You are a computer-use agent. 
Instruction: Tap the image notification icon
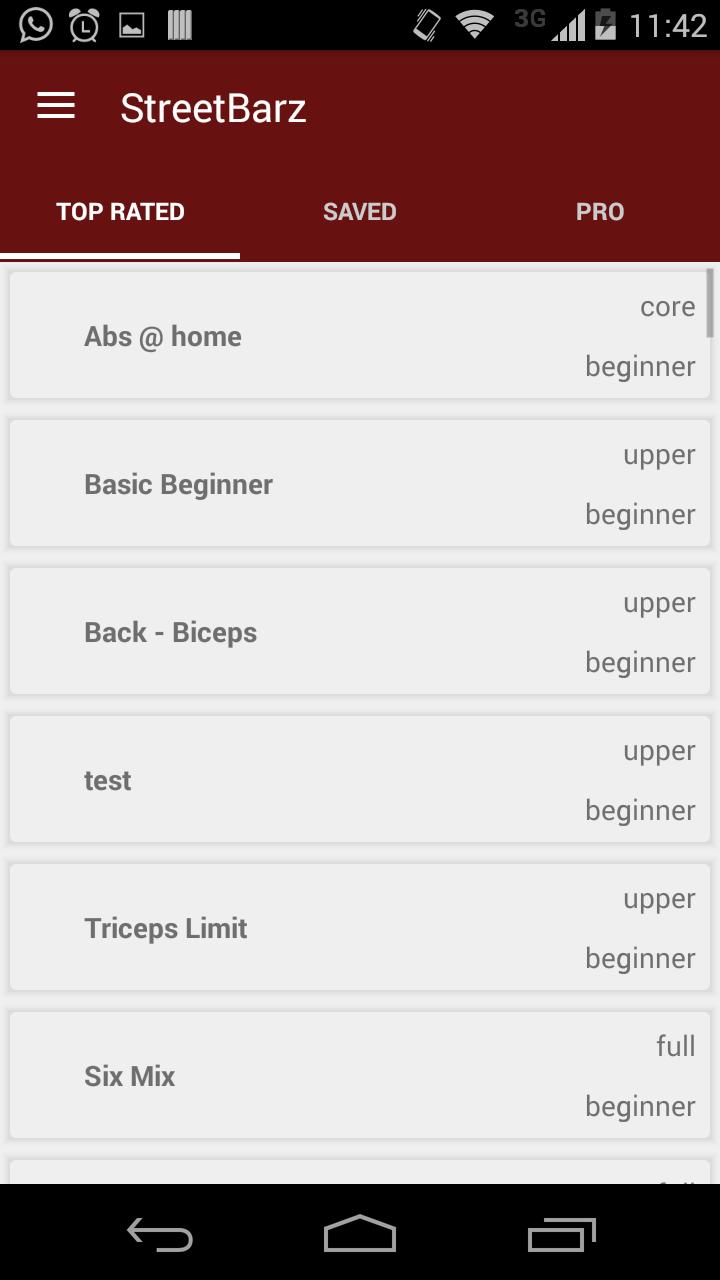(x=132, y=25)
